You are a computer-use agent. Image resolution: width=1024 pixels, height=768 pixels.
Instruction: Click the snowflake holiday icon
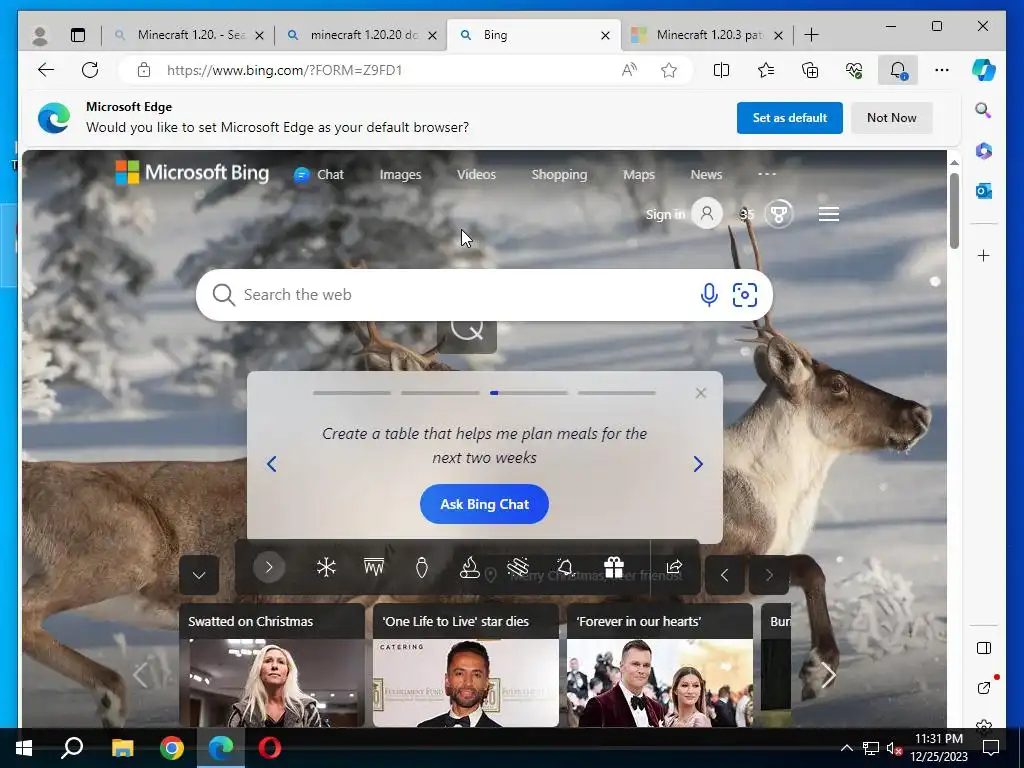coord(326,567)
